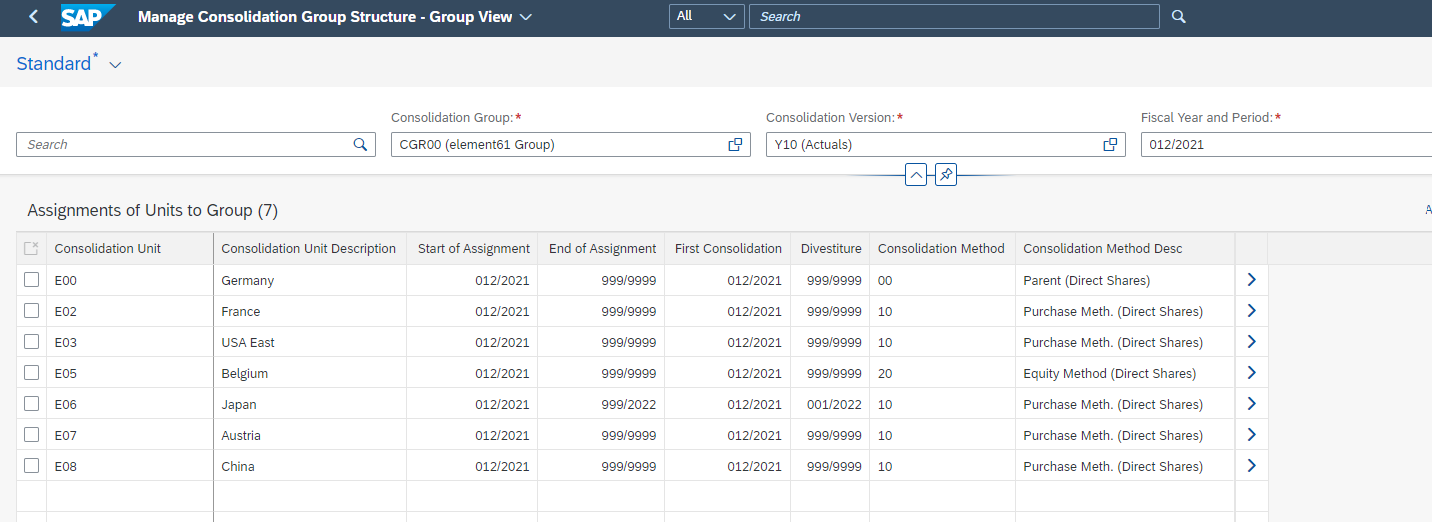
Task: Click search icon in filter search field
Action: 360,145
